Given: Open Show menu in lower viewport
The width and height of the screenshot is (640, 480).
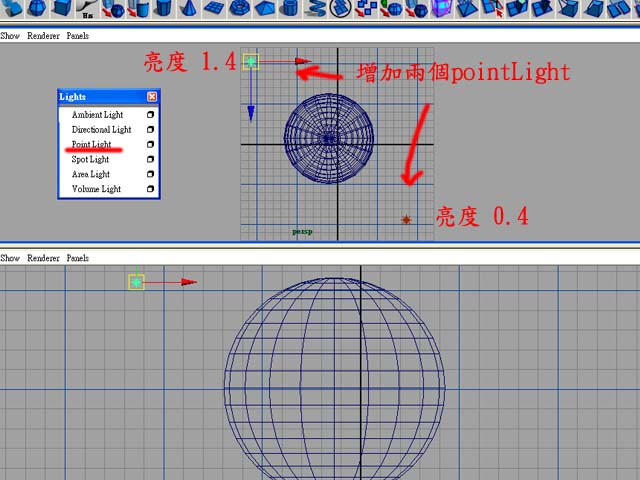Looking at the screenshot, I should [x=10, y=258].
